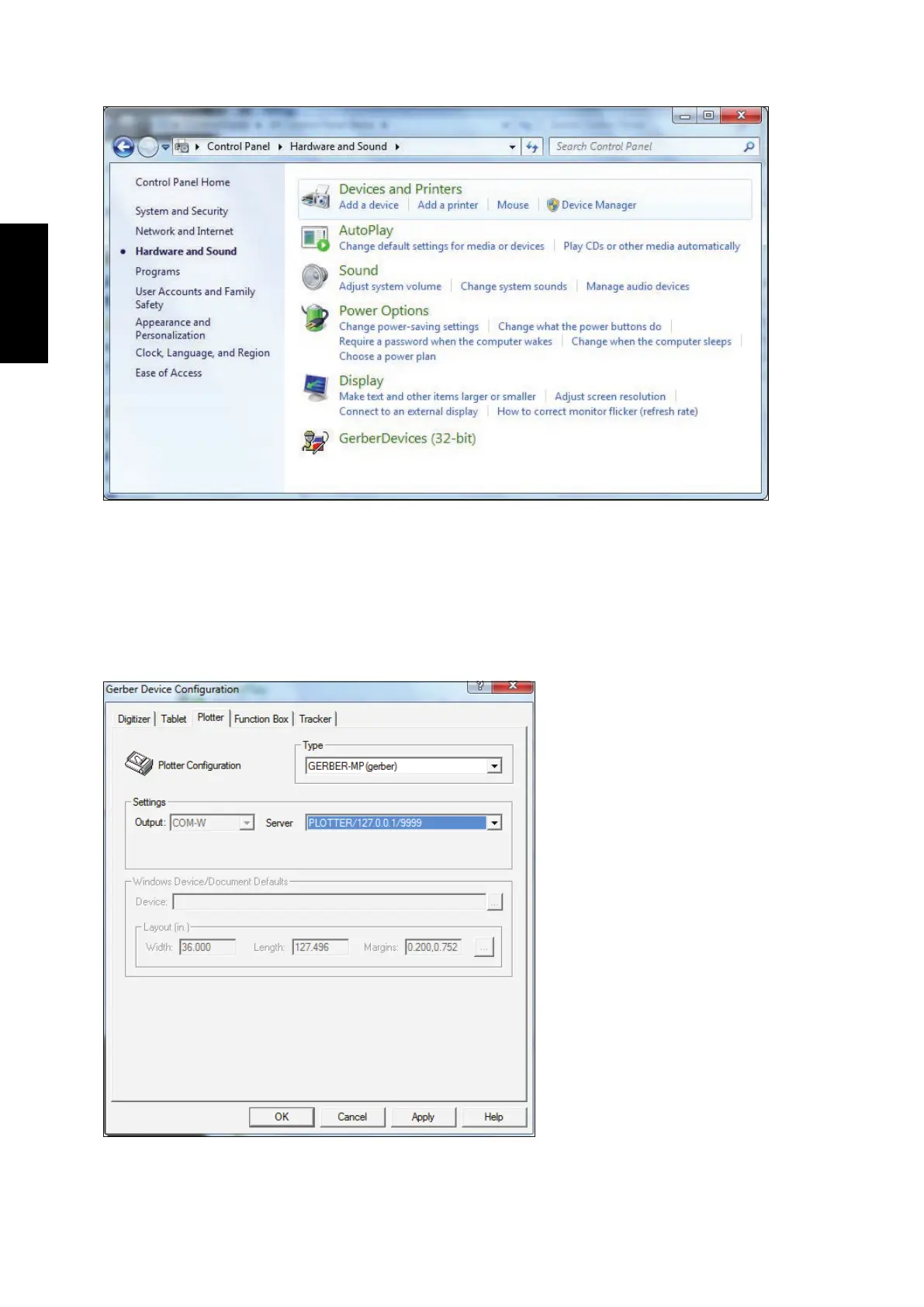Expand the address bar history dropdown
The width and height of the screenshot is (924, 1307).
click(512, 147)
